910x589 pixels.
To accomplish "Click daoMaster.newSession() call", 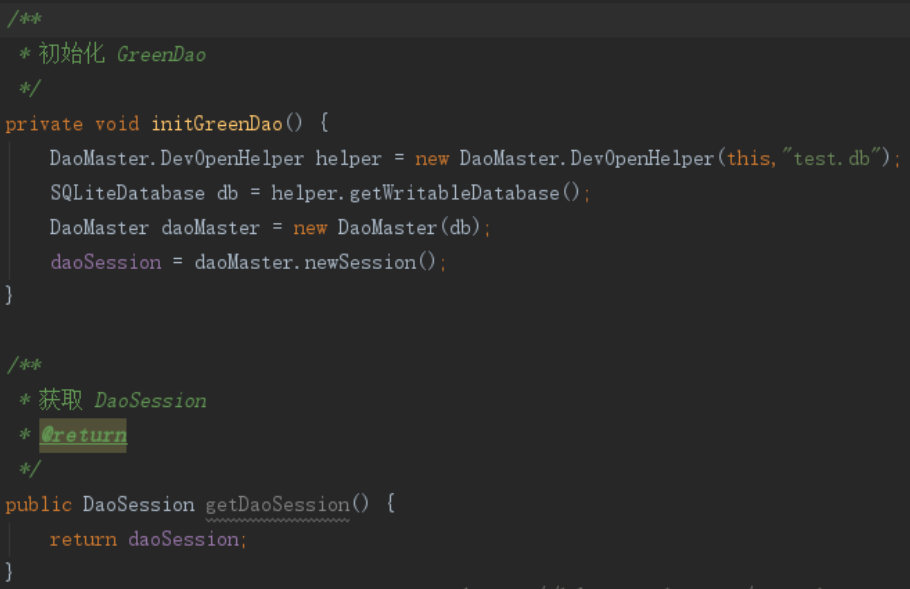I will click(x=315, y=262).
